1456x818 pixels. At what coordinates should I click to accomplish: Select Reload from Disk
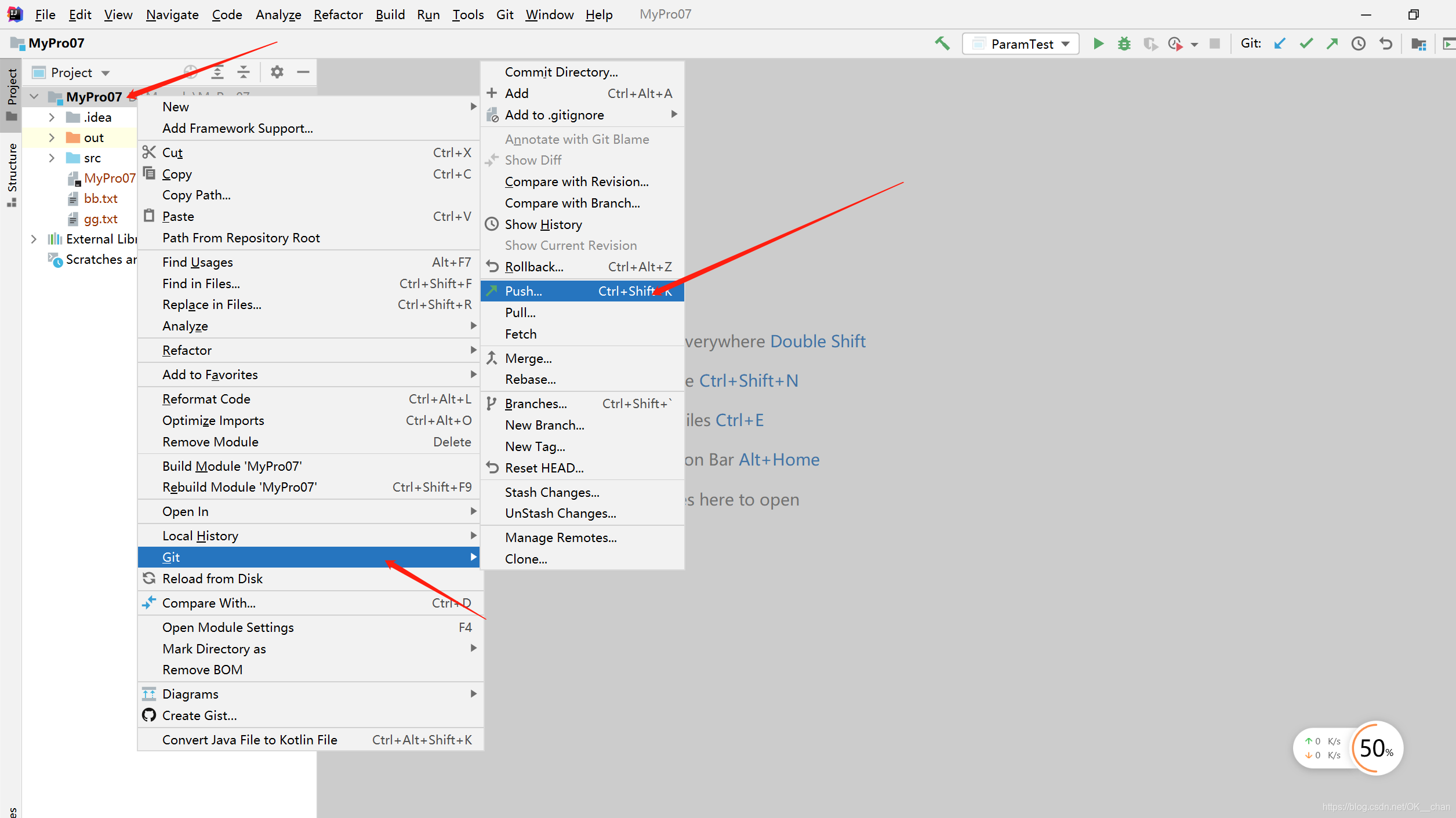pyautogui.click(x=309, y=579)
